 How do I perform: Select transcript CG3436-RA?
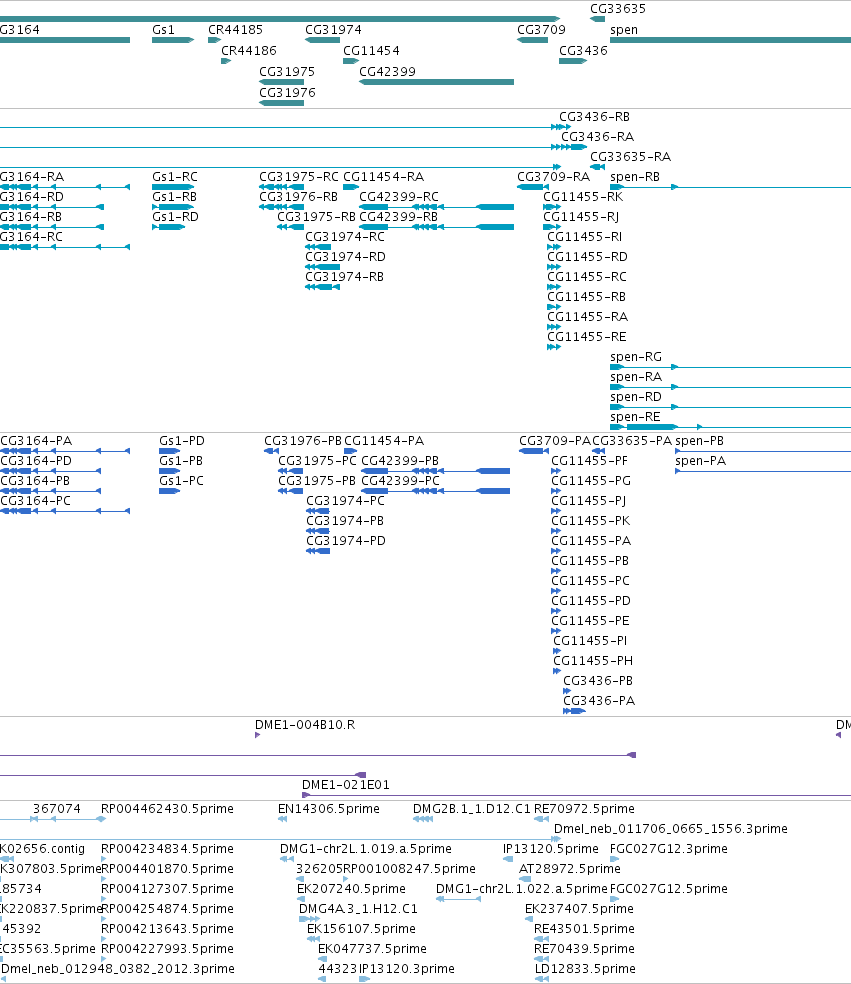[597, 137]
